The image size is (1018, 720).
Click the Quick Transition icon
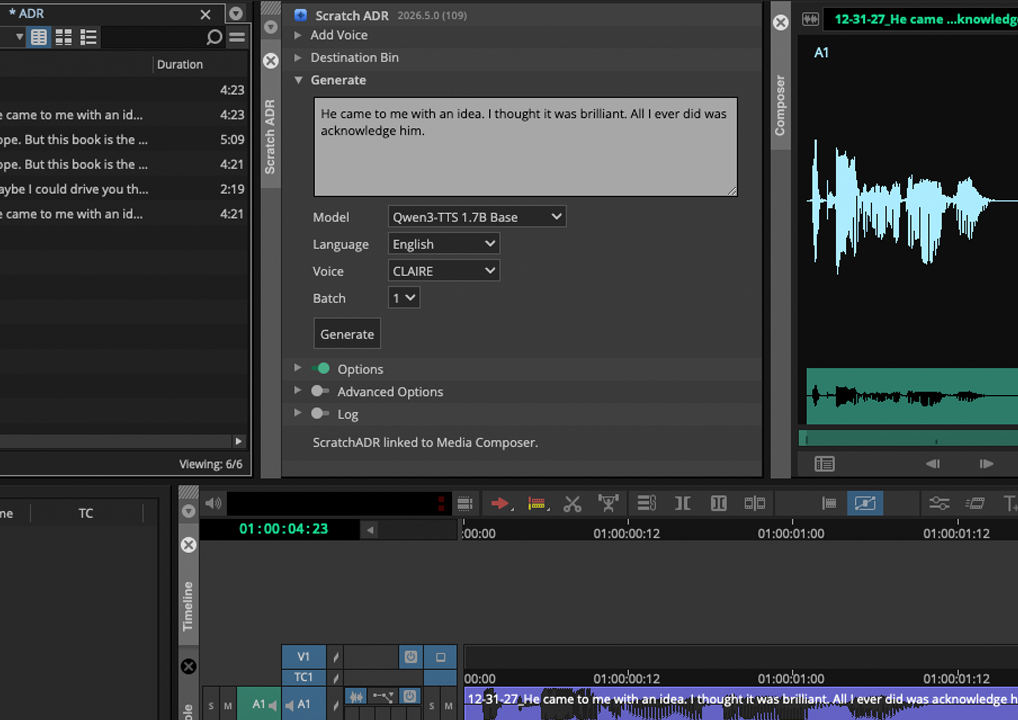point(754,503)
